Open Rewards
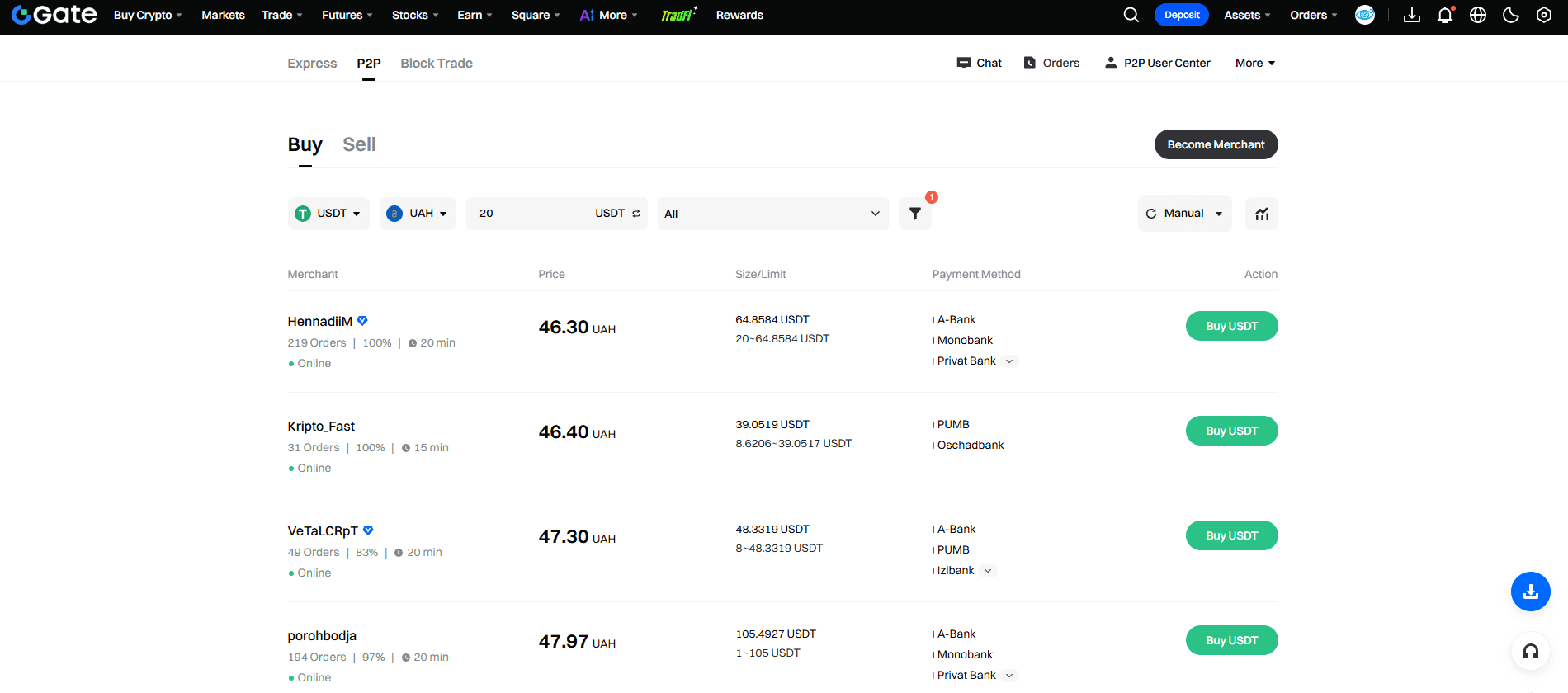Screen dimensions: 1568x693 point(739,15)
